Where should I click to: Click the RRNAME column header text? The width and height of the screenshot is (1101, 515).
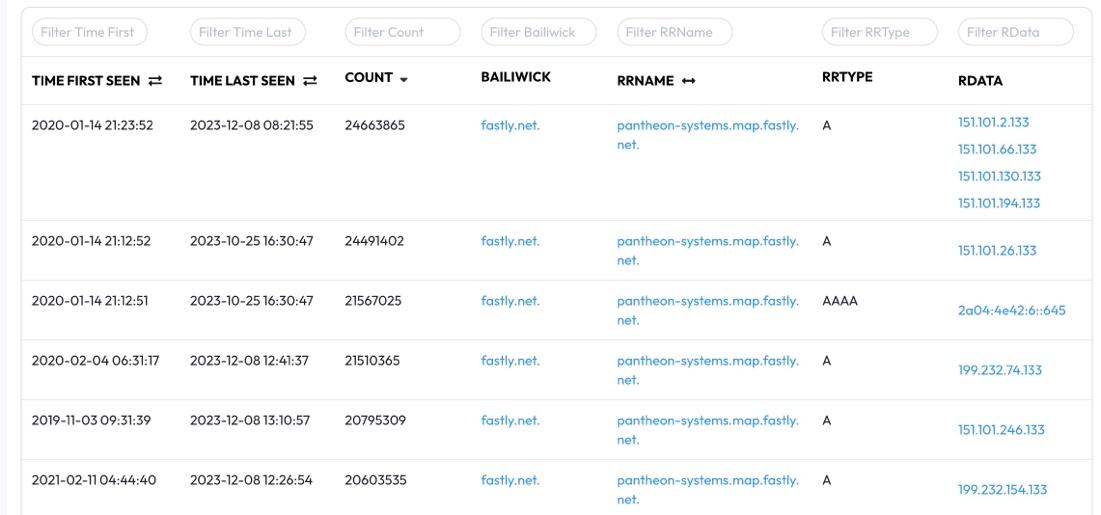(x=645, y=81)
